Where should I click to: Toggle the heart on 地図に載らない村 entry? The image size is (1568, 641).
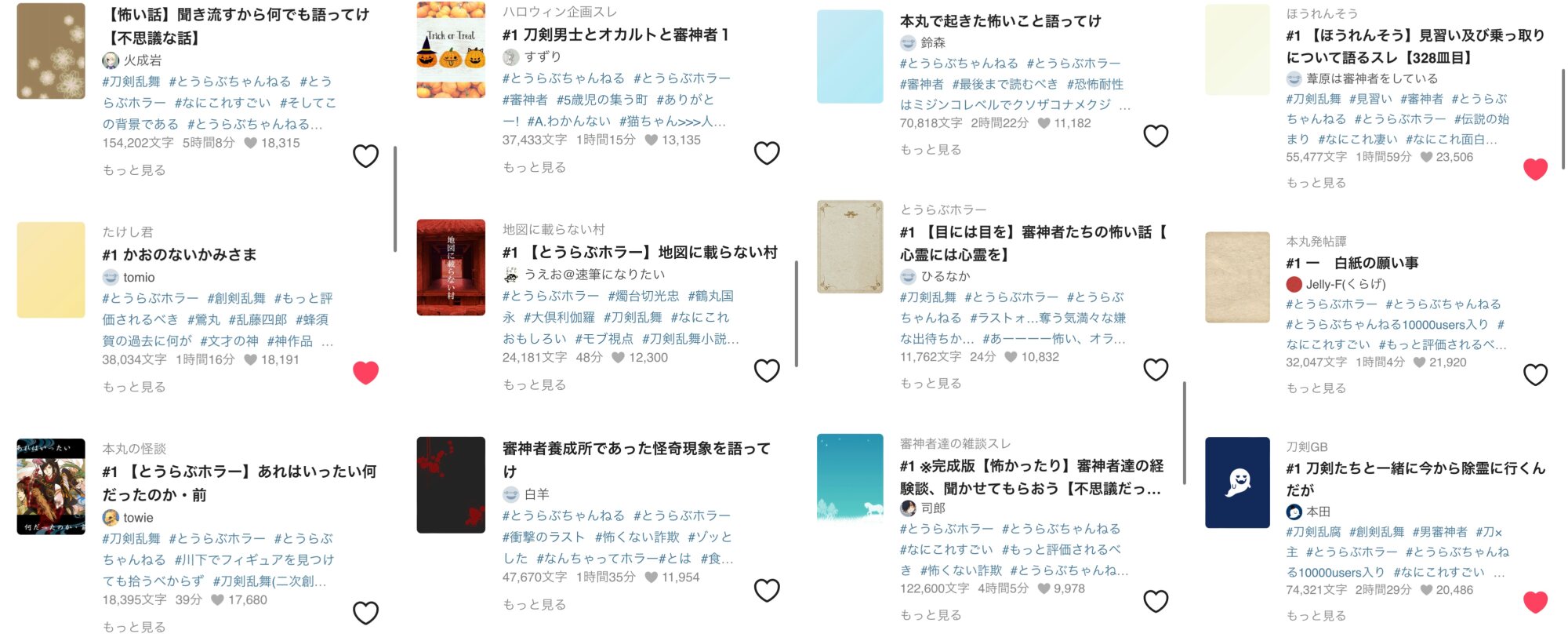pos(767,370)
